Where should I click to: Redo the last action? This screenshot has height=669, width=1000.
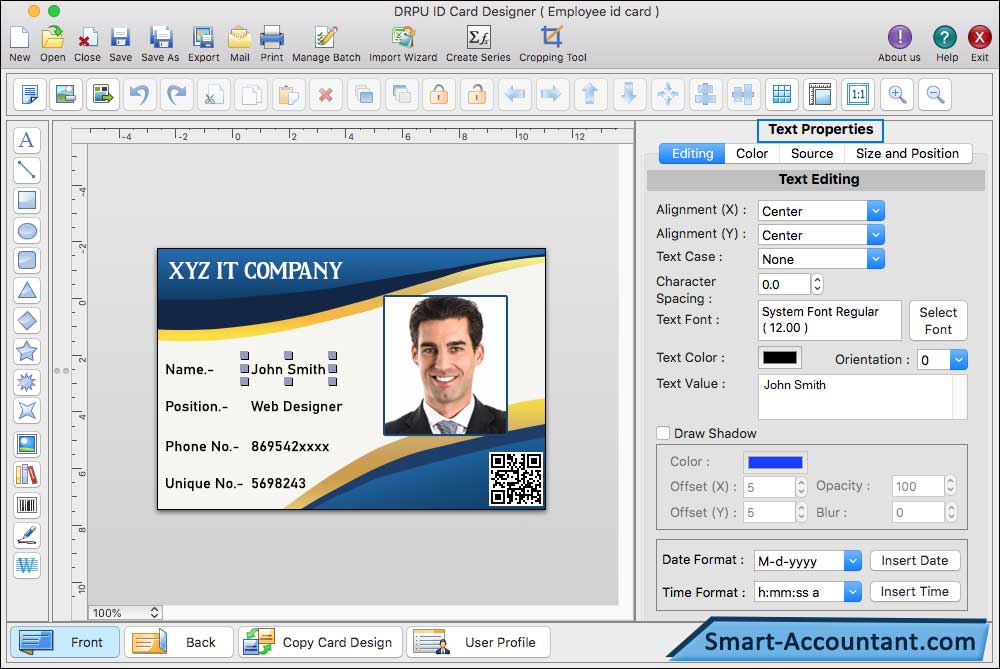[x=176, y=94]
